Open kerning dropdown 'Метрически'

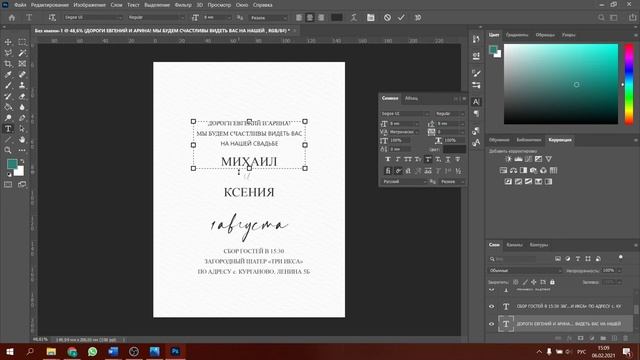pyautogui.click(x=404, y=132)
